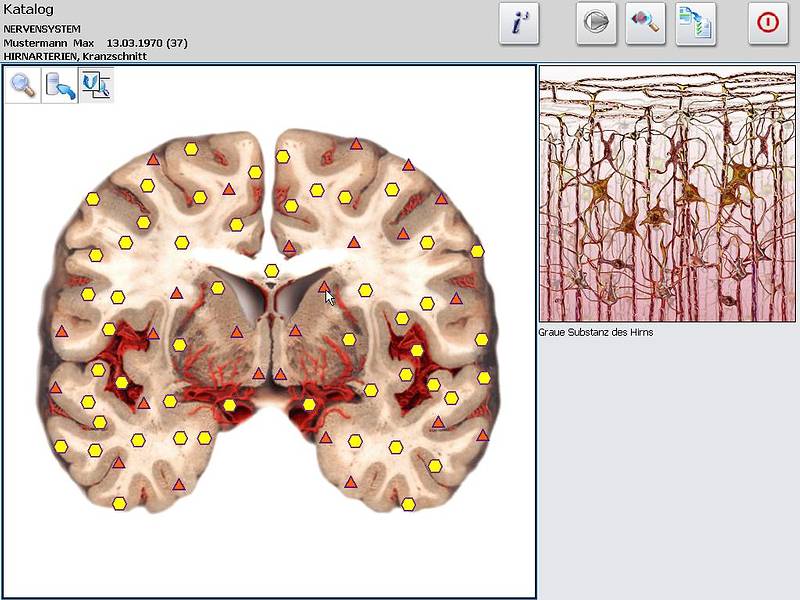Select lowest yellow hexagon on image's right hemisphere

pyautogui.click(x=408, y=504)
